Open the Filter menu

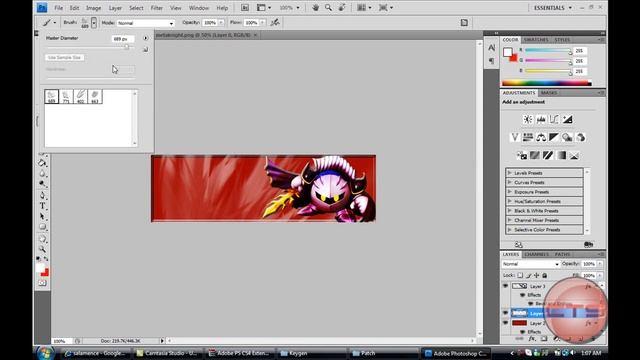click(x=156, y=8)
